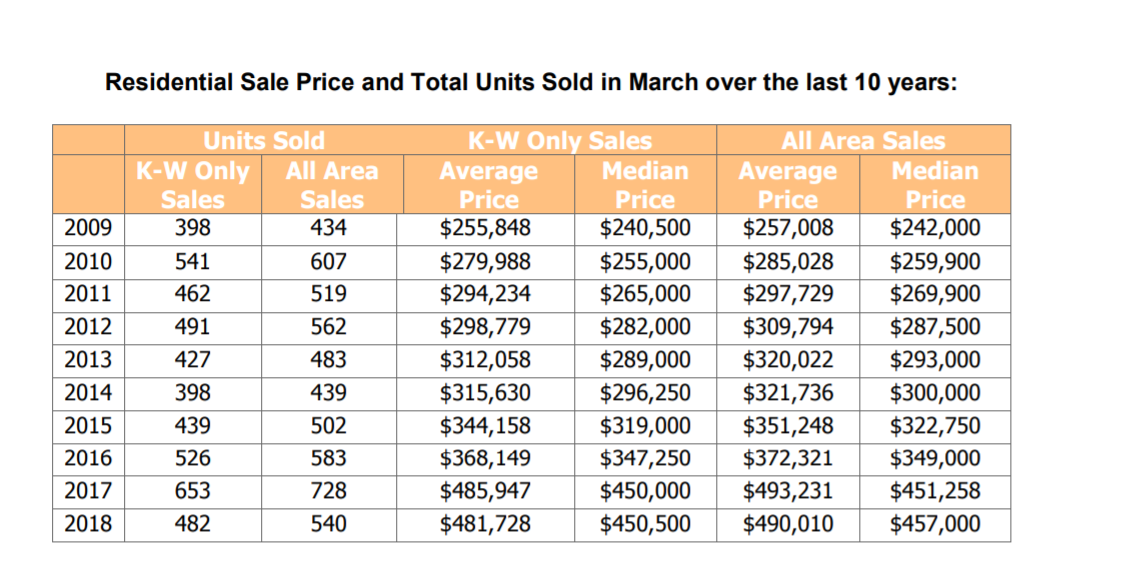Select the $282,000 median price cell
Viewport: 1143px width, 573px height.
click(x=645, y=327)
